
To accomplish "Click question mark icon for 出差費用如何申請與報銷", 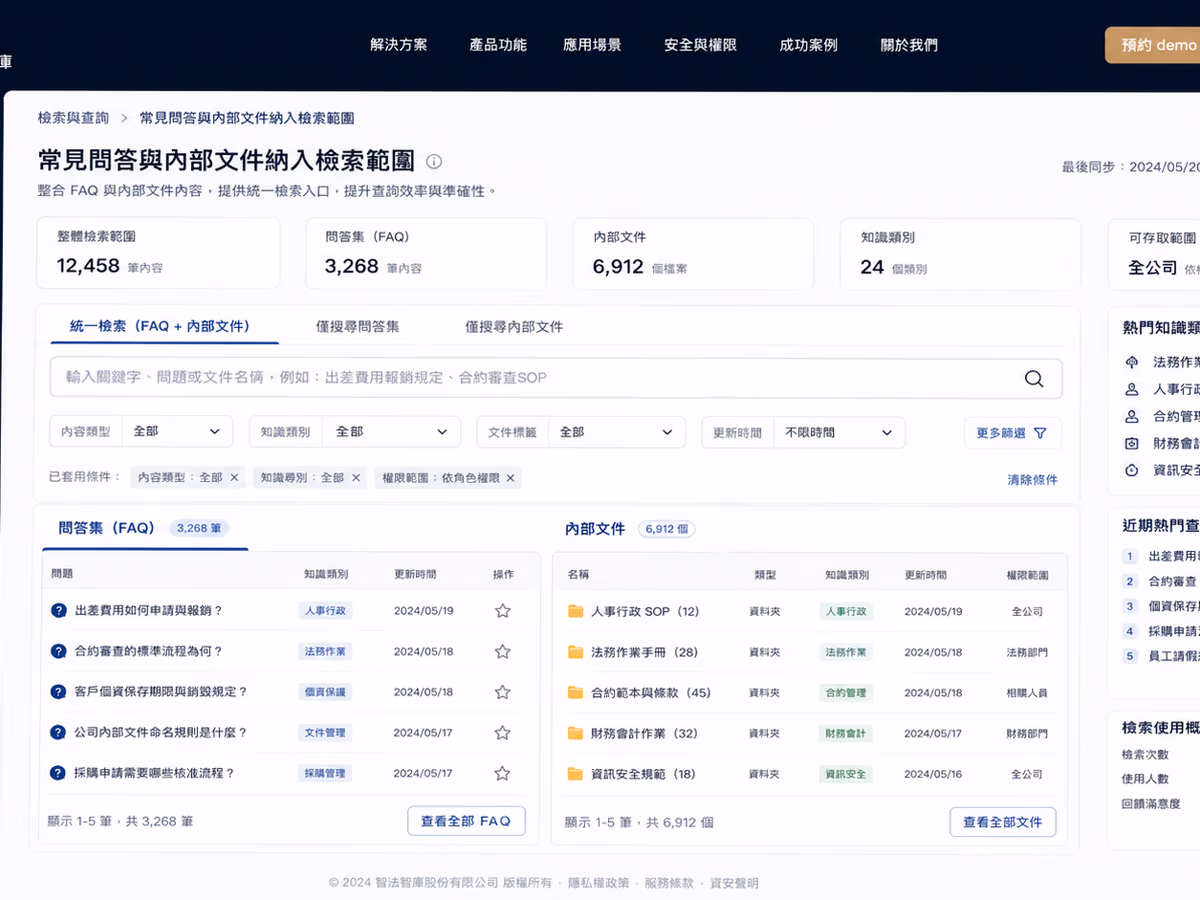I will 58,610.
